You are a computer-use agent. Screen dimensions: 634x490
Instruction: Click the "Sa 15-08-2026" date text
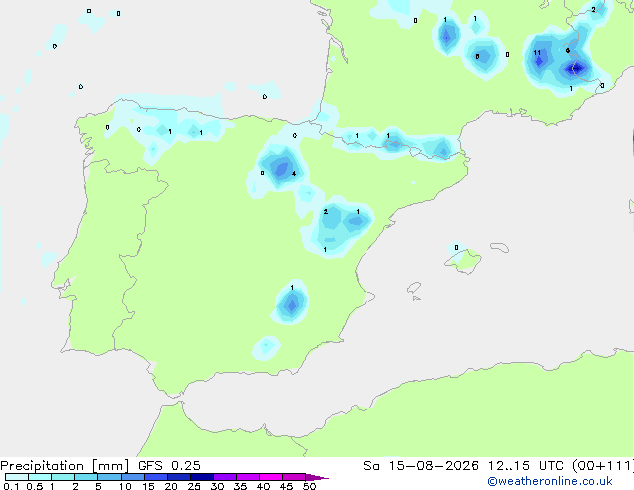point(421,466)
